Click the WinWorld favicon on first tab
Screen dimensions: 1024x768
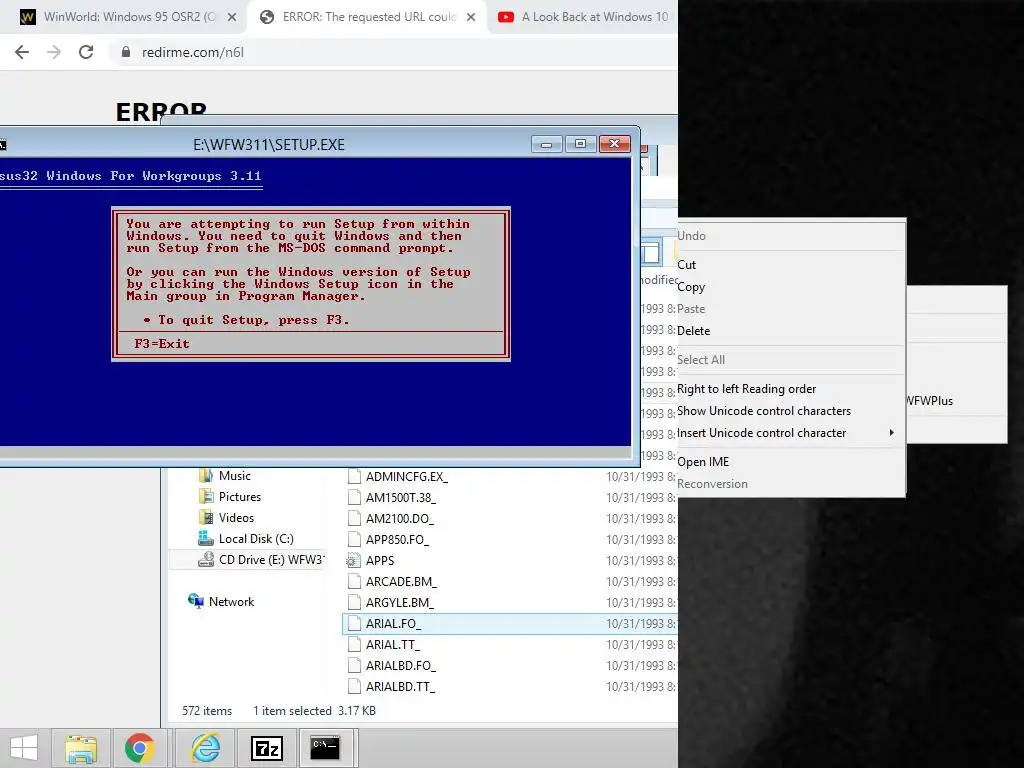coord(28,17)
